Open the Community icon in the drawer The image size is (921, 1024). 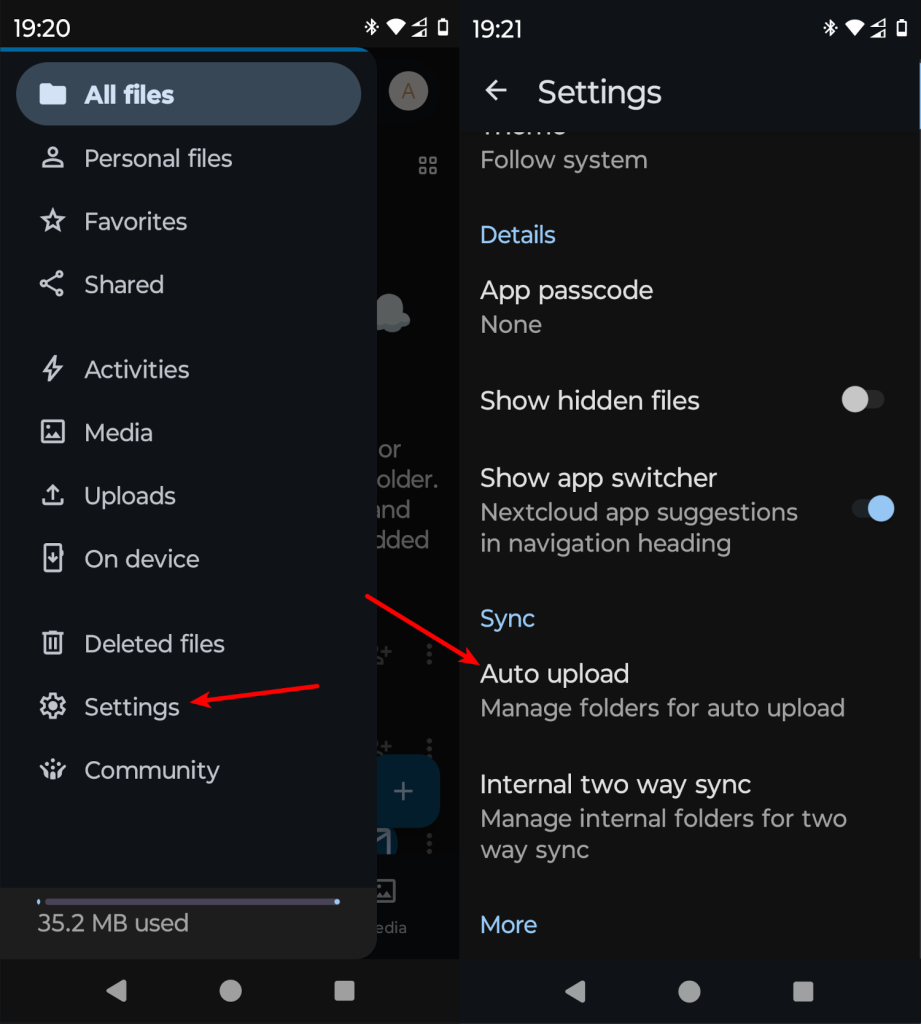[52, 770]
